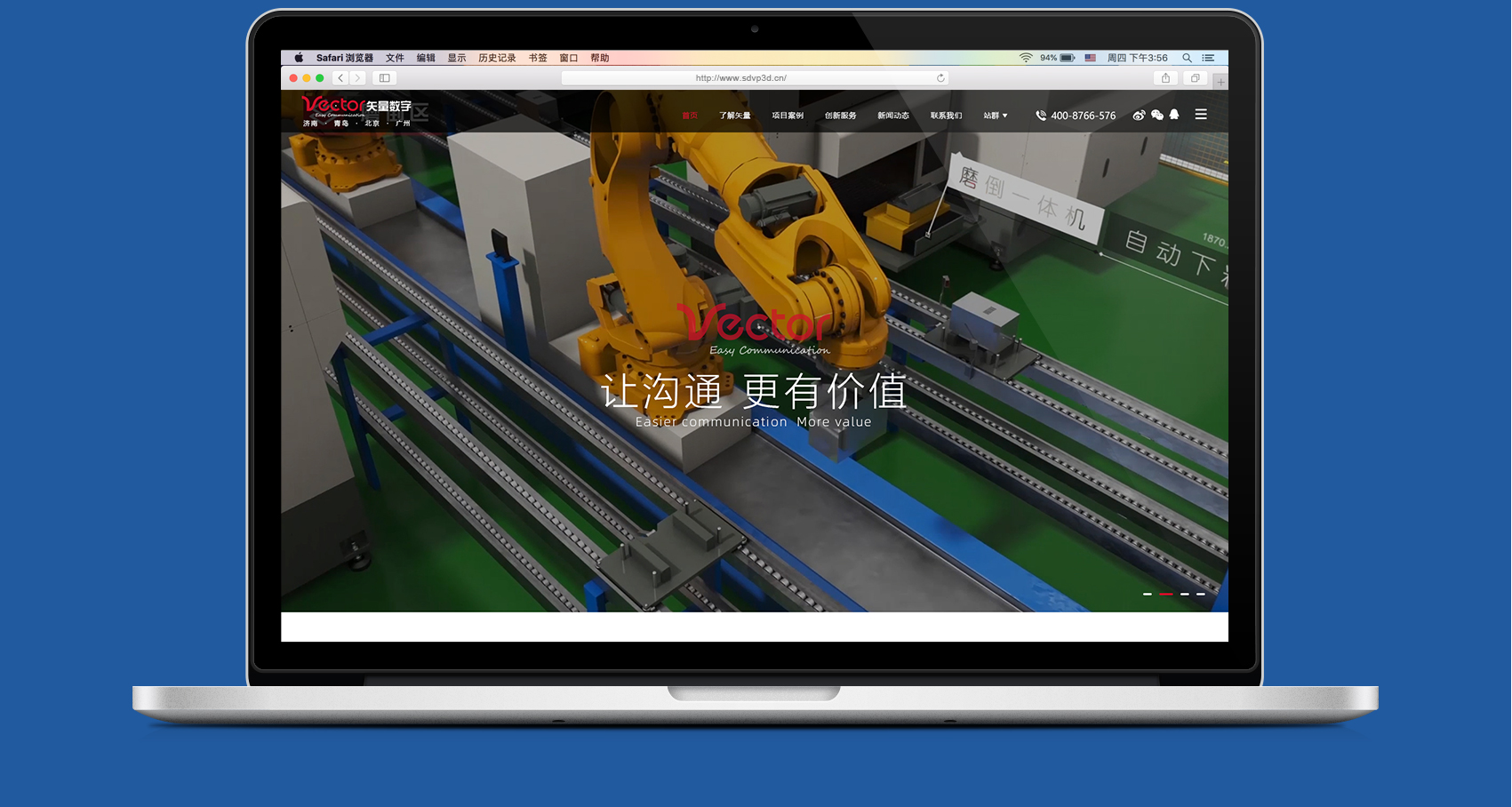Add a new Safari tab

tap(1220, 82)
